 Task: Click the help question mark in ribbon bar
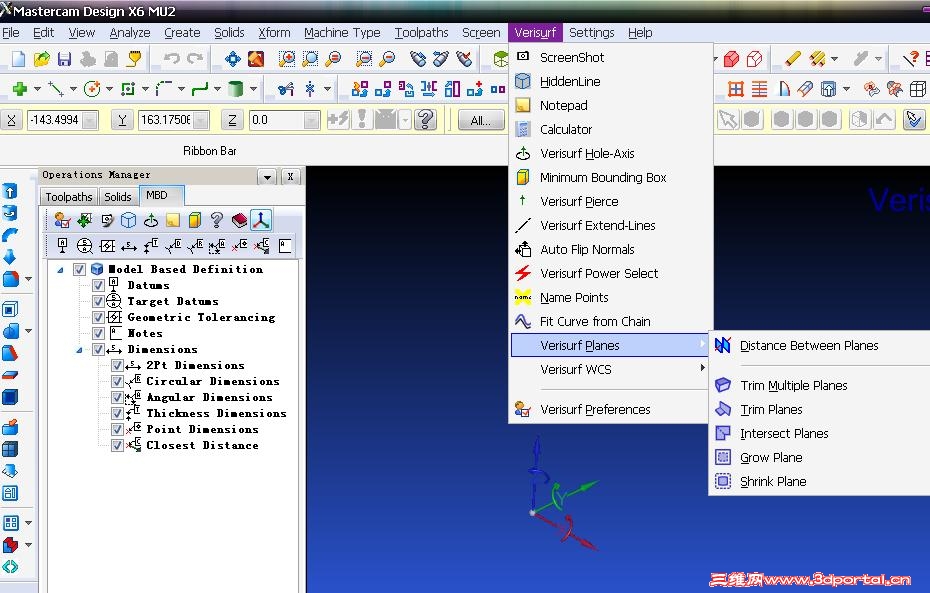[425, 120]
